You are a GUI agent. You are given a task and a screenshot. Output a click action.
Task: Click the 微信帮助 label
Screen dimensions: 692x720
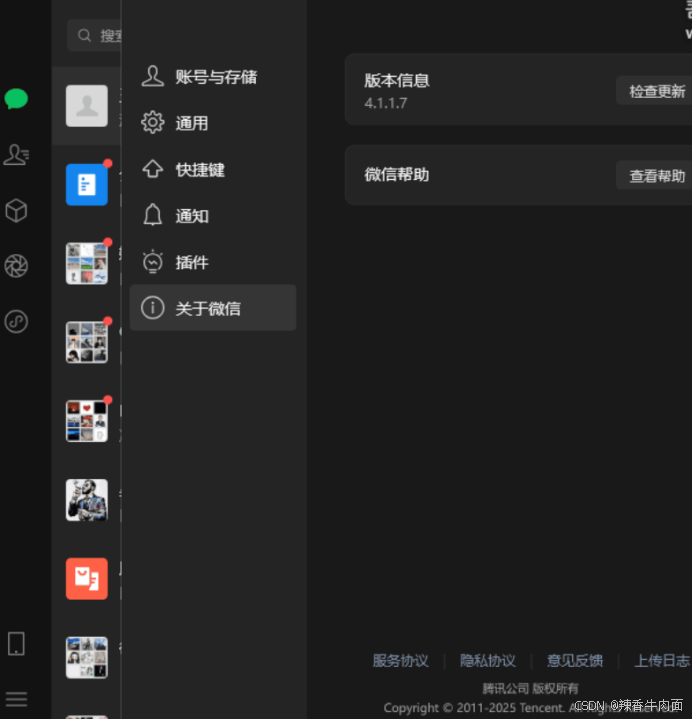click(x=397, y=174)
